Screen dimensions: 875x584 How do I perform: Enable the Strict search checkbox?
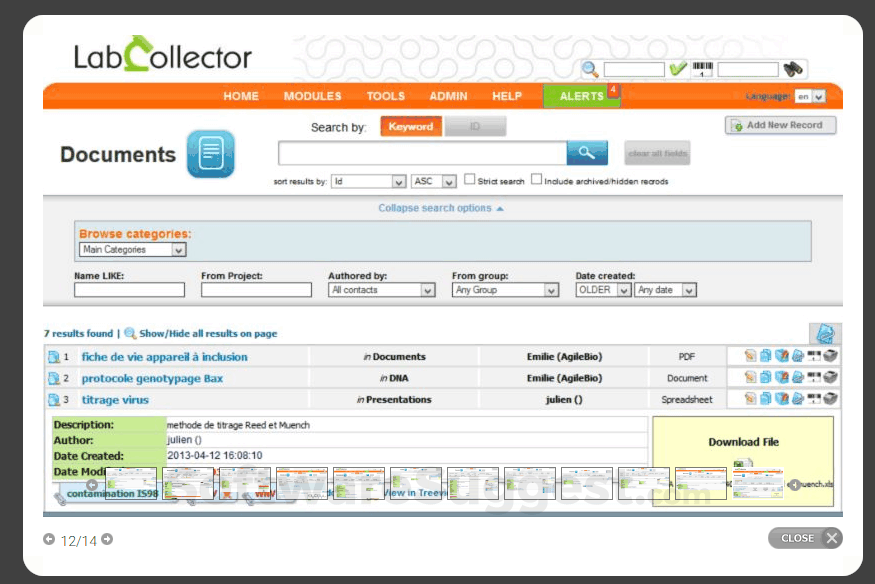click(x=469, y=178)
